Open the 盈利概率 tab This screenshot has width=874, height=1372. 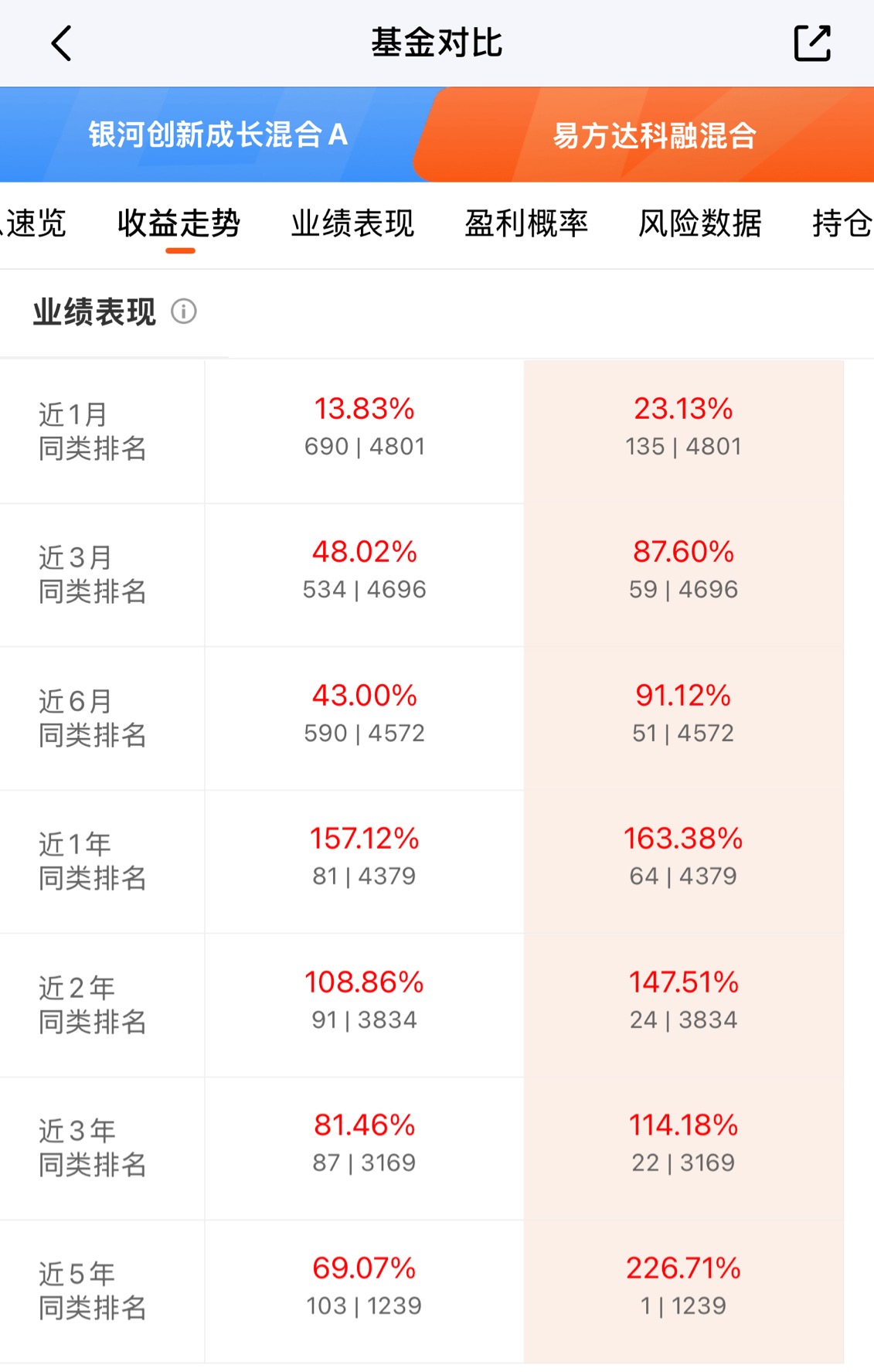pos(526,223)
